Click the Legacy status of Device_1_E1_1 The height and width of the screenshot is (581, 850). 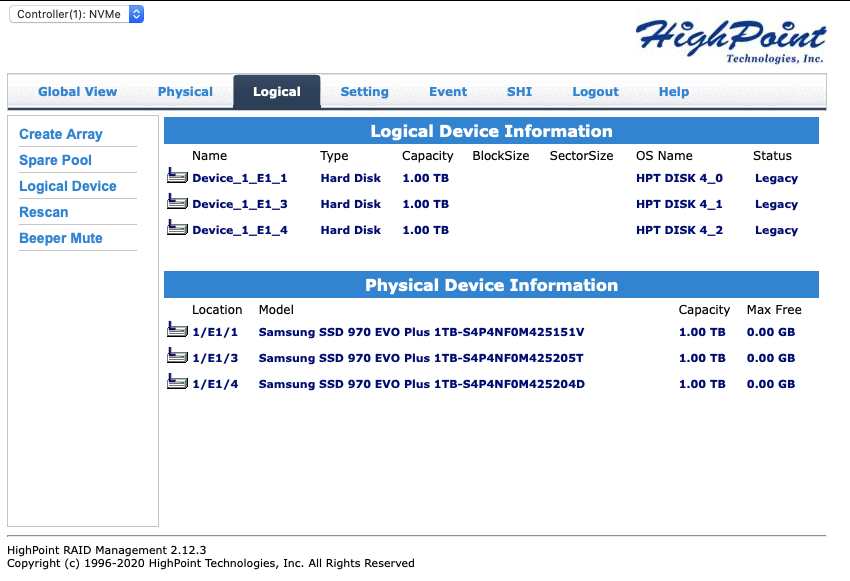tap(776, 178)
